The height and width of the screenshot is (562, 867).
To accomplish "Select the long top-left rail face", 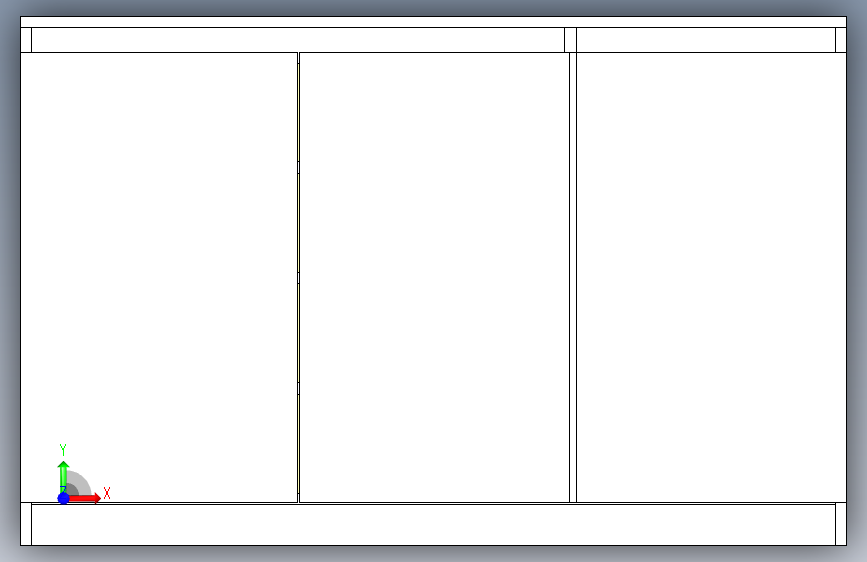I will [x=297, y=40].
